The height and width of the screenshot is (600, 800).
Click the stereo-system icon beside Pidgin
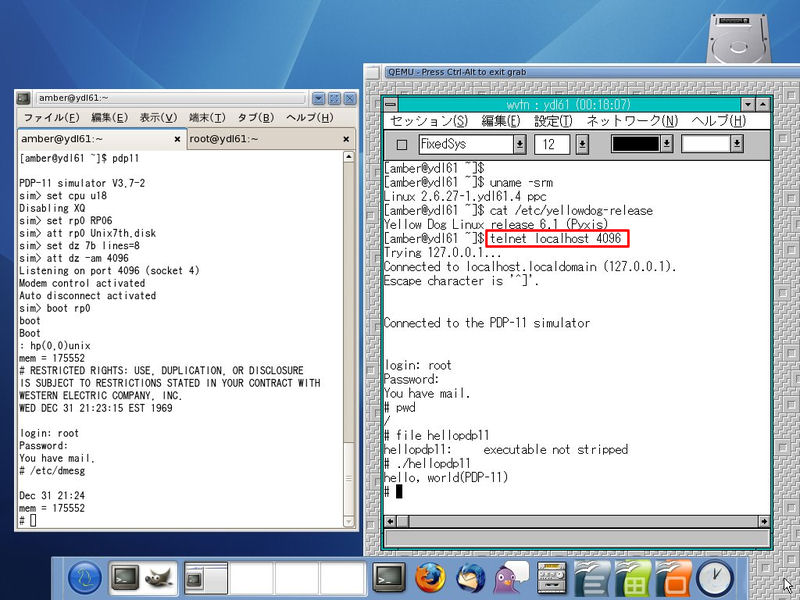(552, 578)
